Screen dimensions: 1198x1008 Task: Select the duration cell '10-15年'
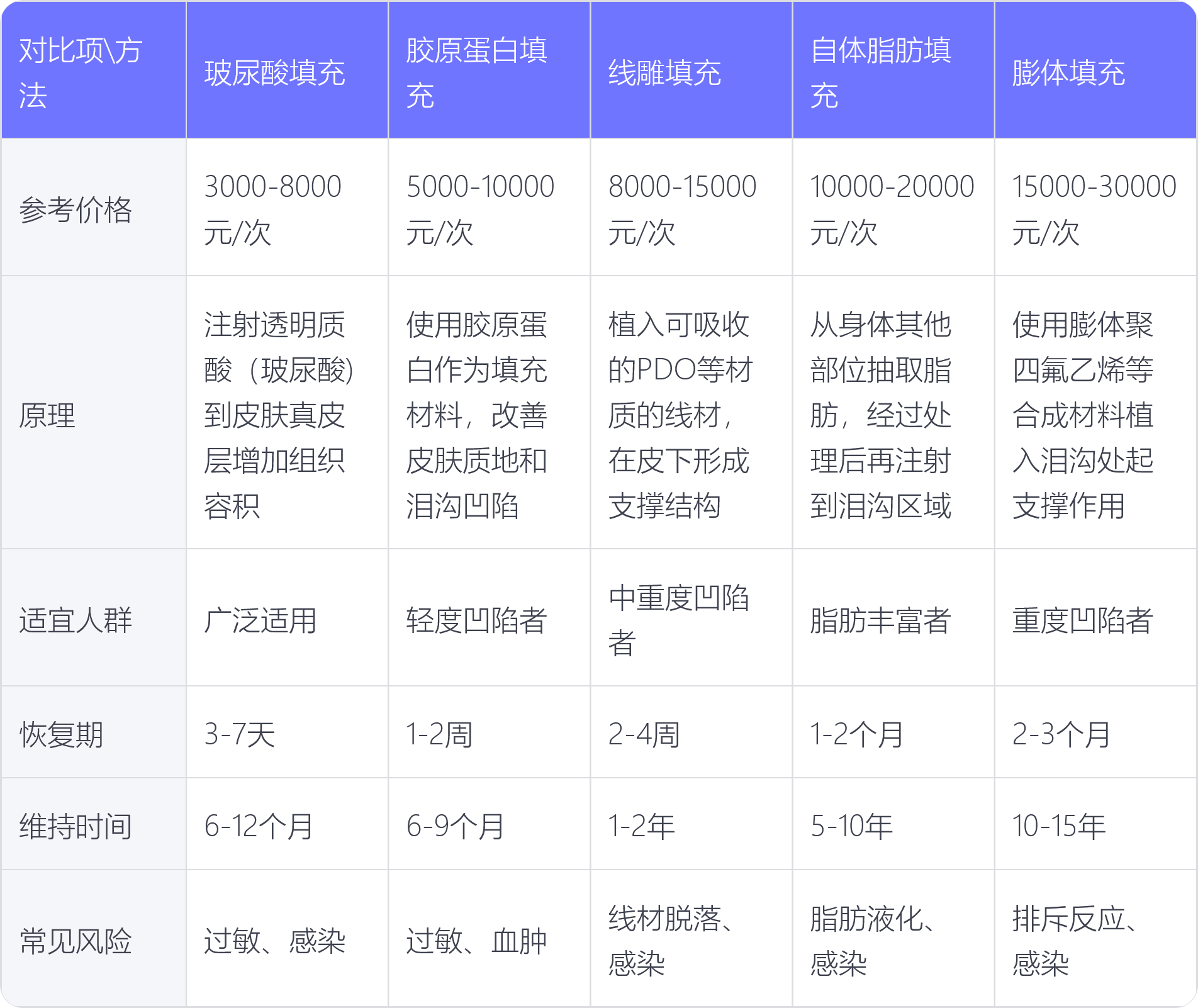(1095, 824)
